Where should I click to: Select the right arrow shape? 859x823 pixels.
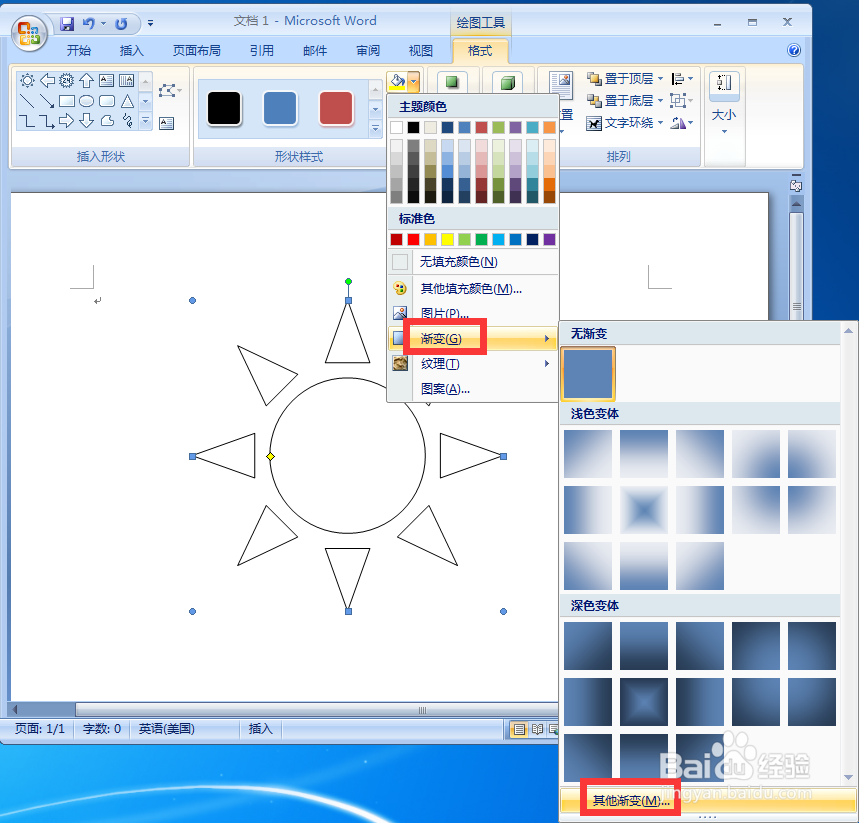[67, 121]
